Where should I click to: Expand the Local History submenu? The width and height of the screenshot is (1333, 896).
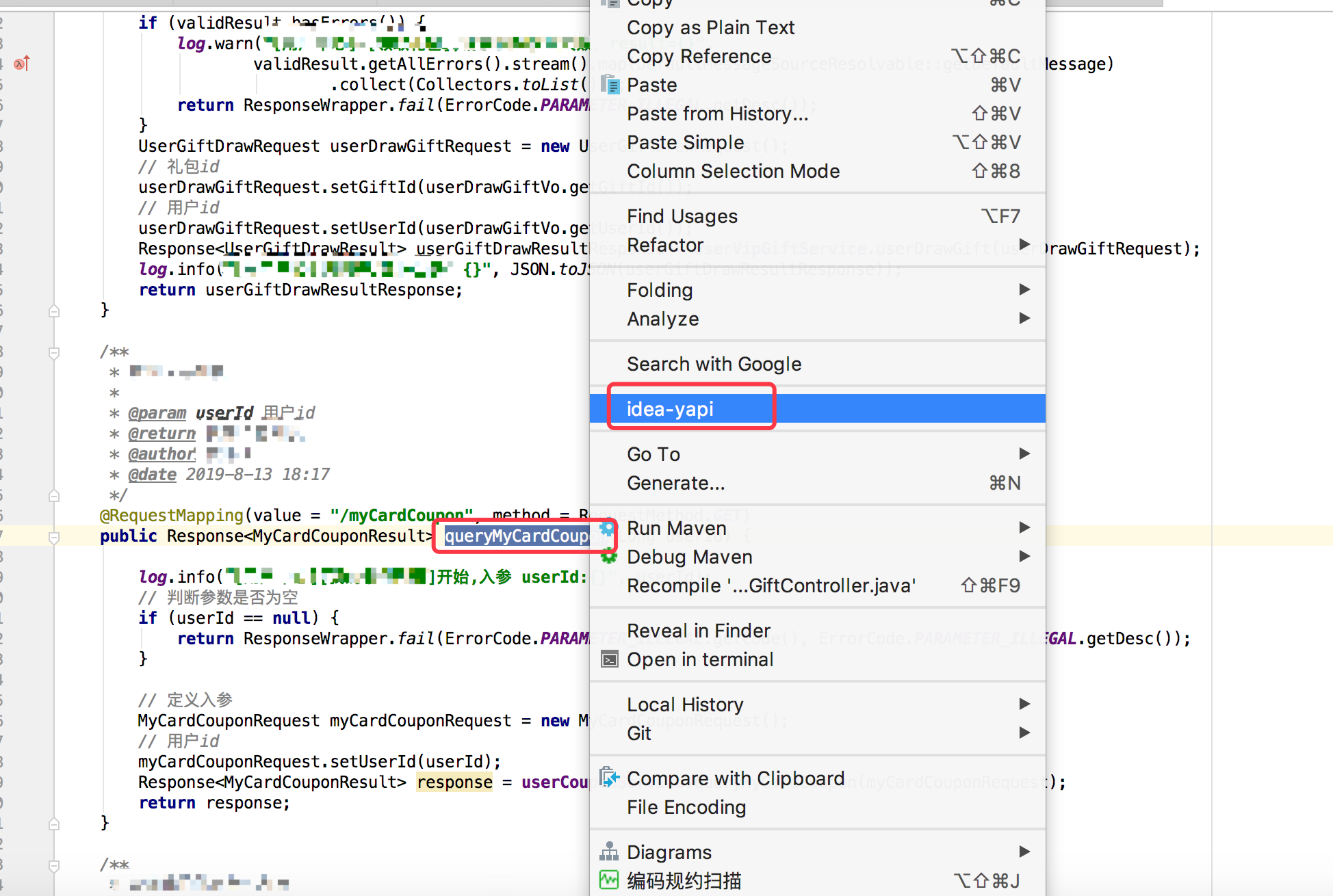[1024, 704]
